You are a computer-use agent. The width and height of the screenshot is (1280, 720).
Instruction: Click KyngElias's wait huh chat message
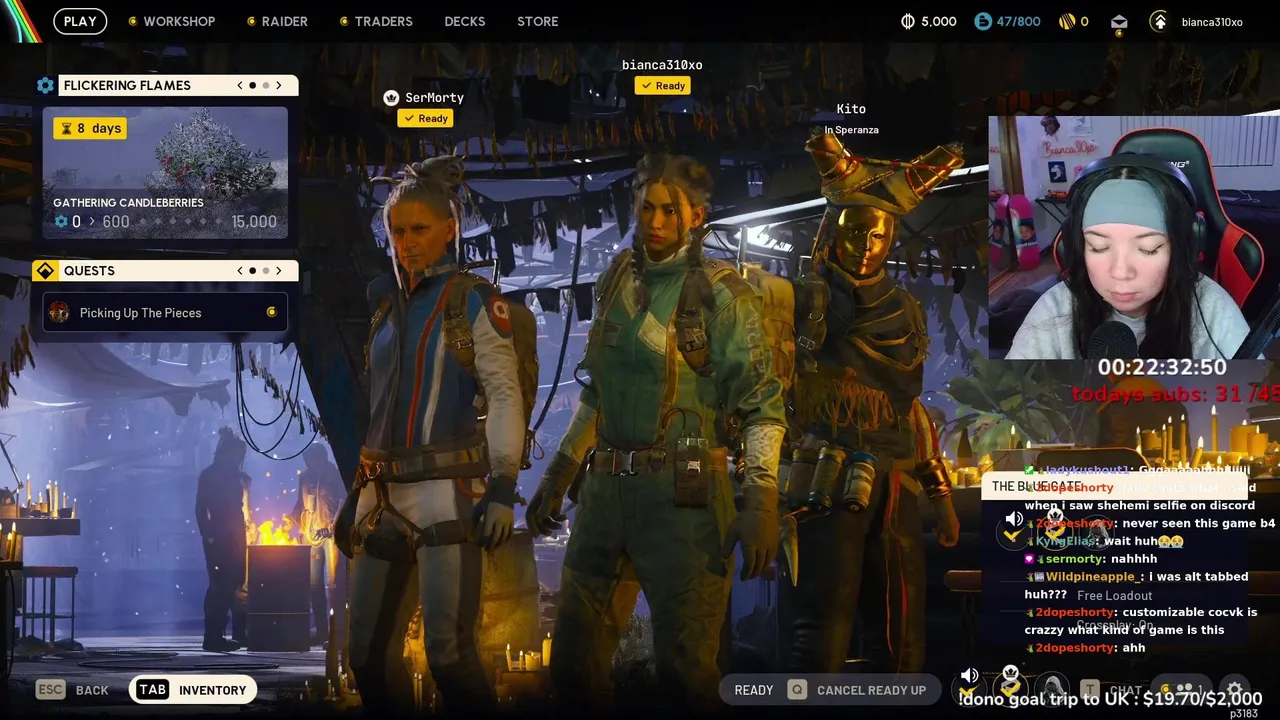click(x=1105, y=541)
